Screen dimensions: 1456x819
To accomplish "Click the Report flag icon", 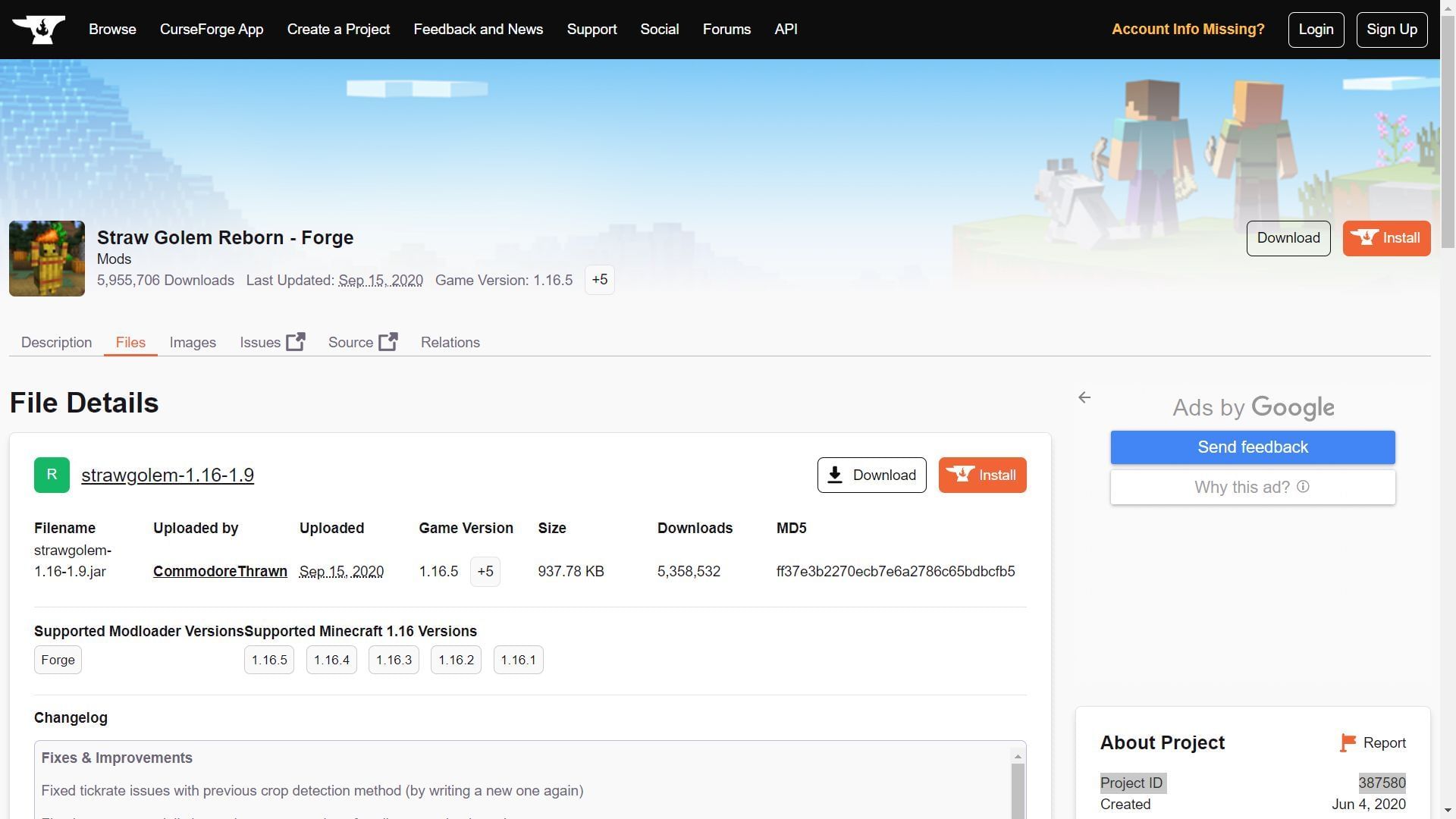I will [1348, 743].
